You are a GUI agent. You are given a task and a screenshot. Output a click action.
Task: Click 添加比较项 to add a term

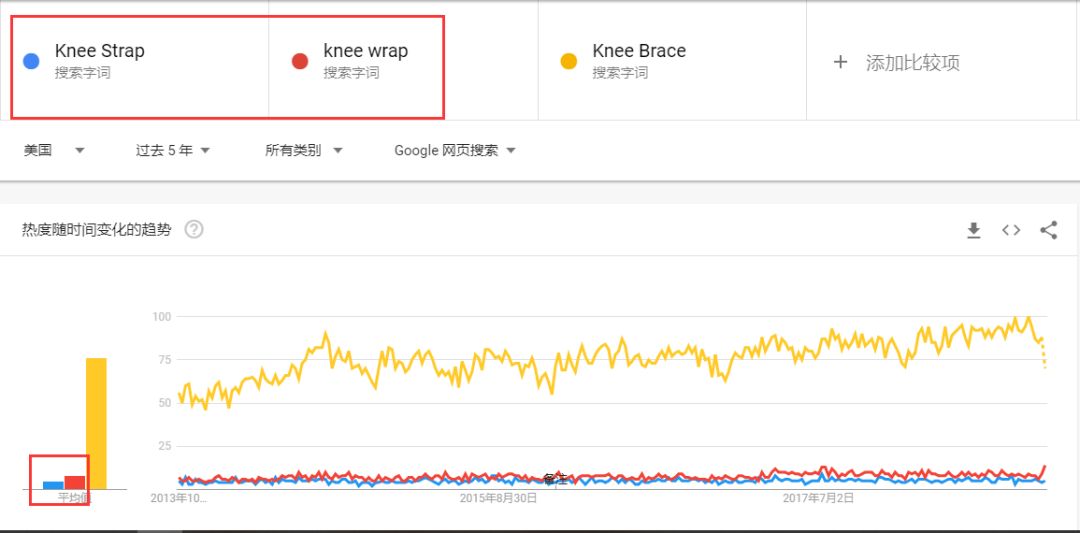click(x=913, y=63)
